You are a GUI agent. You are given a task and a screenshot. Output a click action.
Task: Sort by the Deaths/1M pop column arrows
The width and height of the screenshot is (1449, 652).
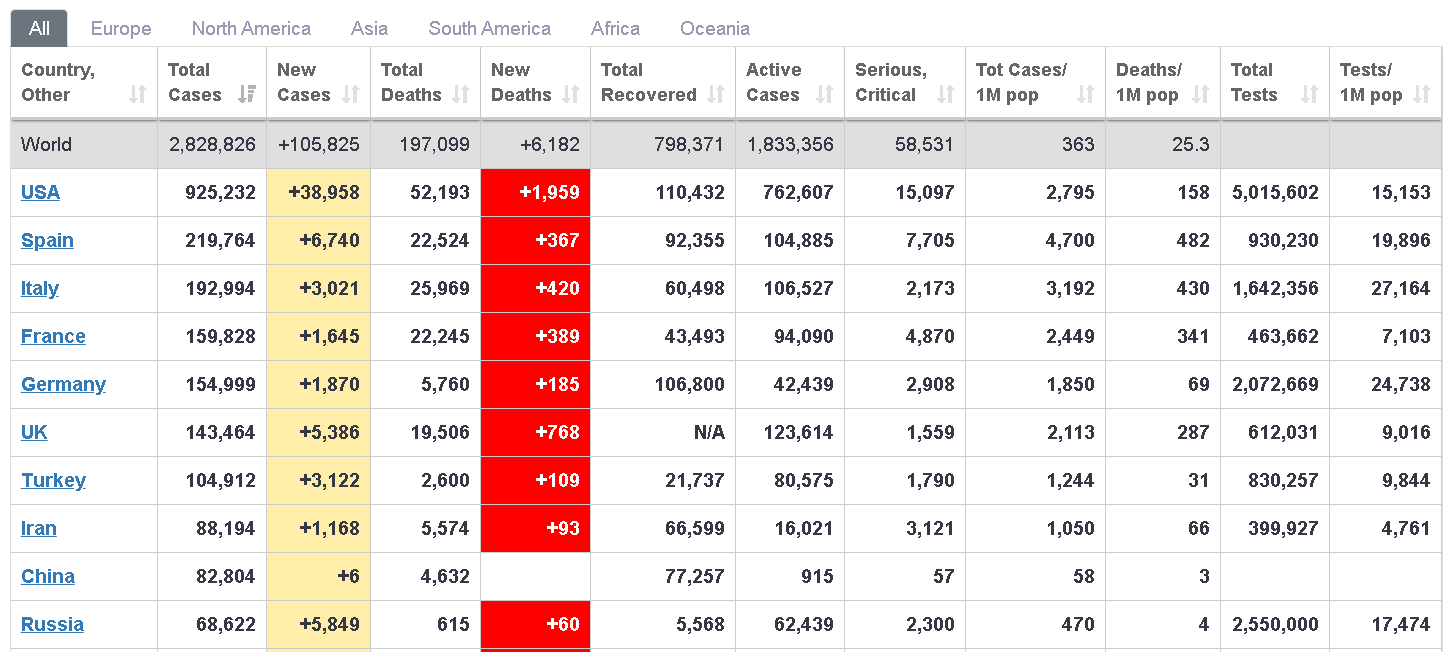point(1201,95)
